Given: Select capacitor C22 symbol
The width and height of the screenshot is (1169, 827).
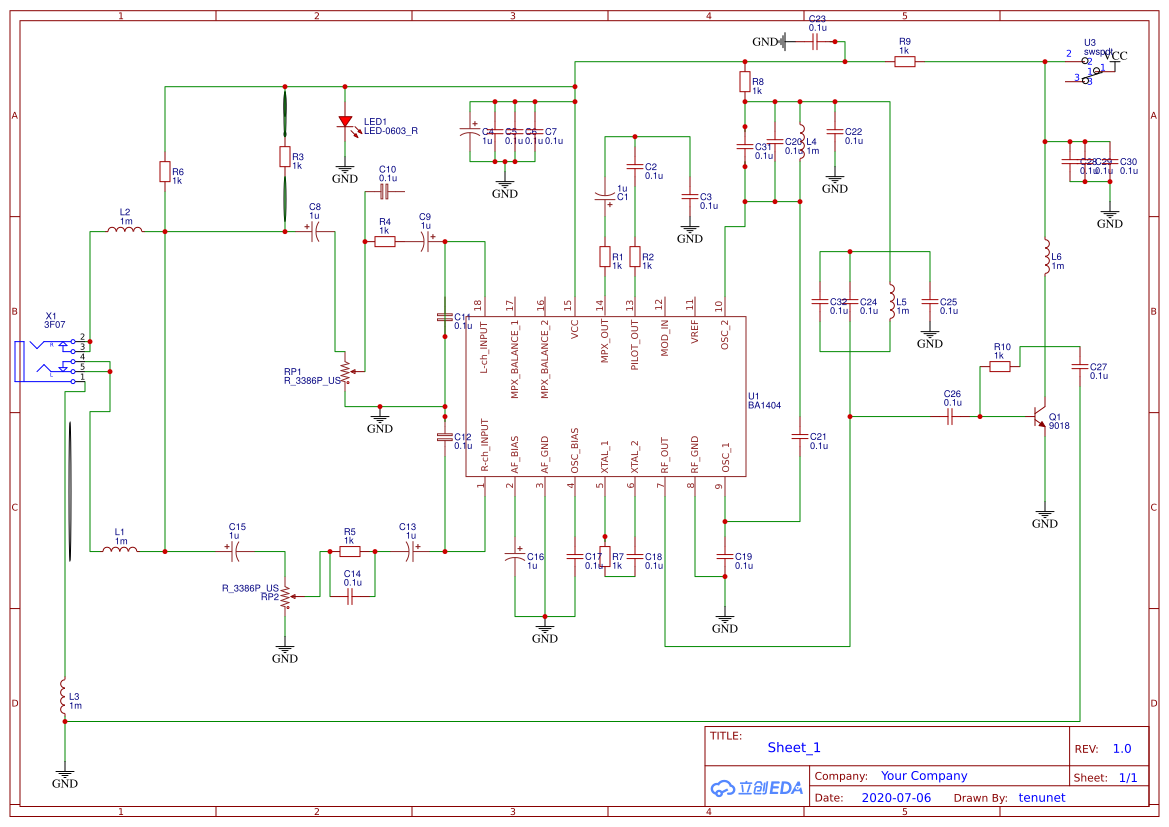Looking at the screenshot, I should coord(835,131).
